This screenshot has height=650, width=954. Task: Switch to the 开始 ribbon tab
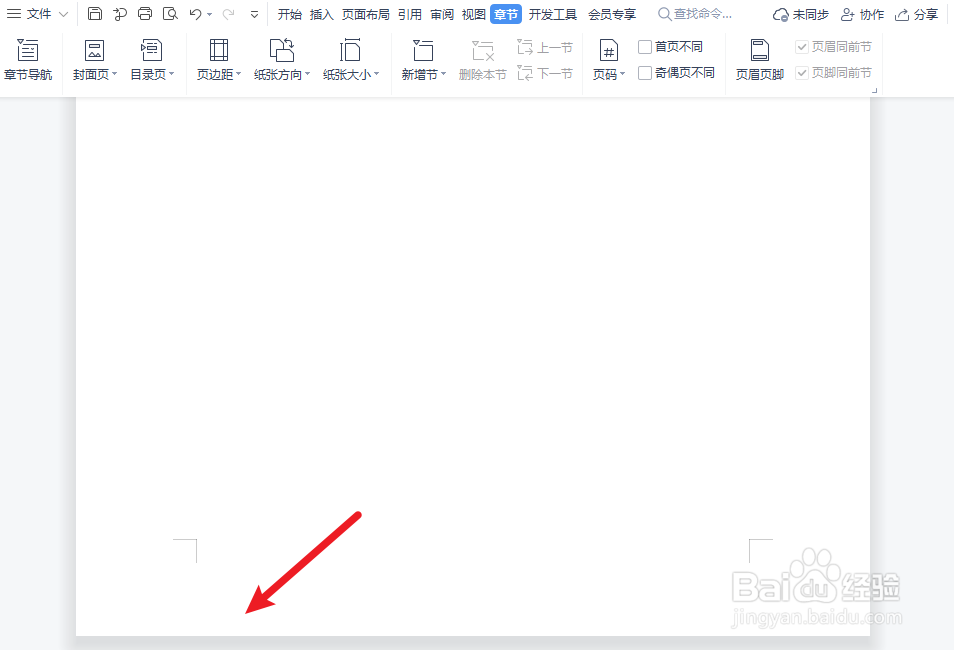tap(289, 14)
